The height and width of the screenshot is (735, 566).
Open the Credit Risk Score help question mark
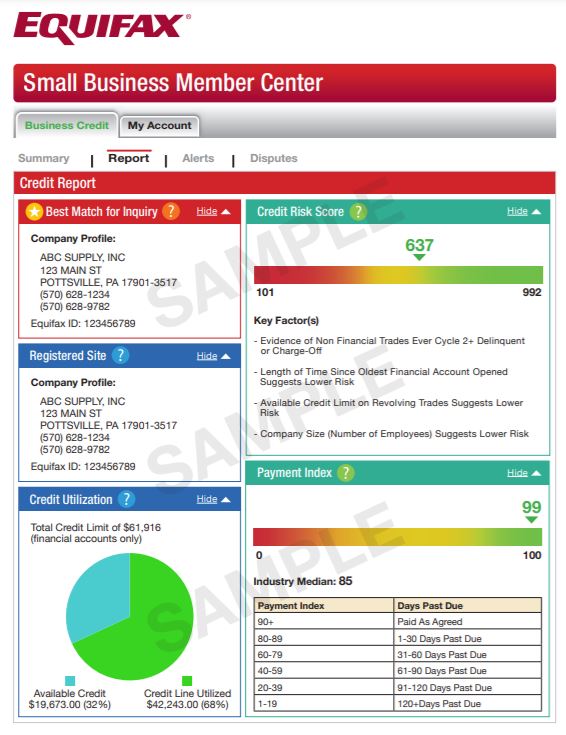pos(358,212)
